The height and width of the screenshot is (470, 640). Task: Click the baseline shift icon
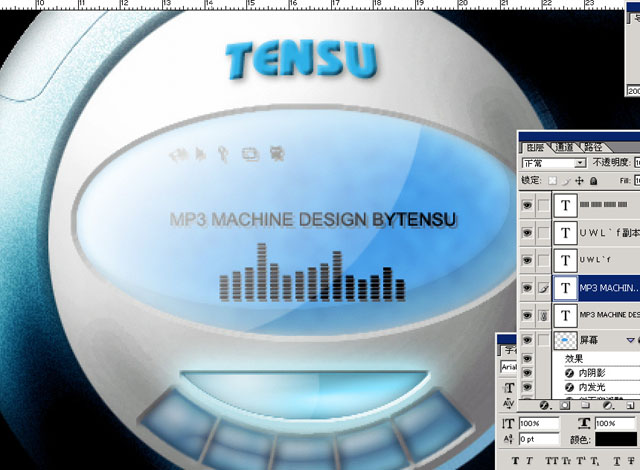(x=508, y=439)
